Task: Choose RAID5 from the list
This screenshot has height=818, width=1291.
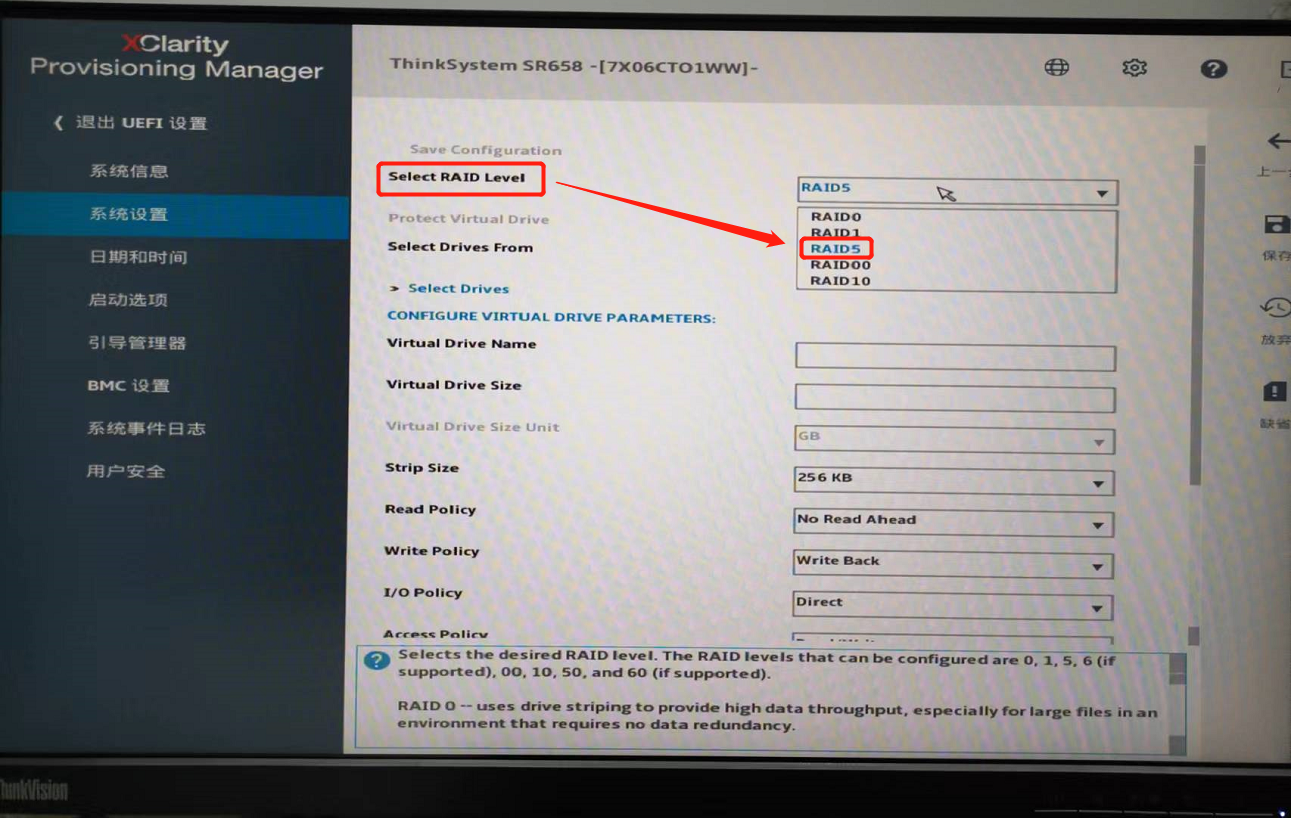Action: click(836, 248)
